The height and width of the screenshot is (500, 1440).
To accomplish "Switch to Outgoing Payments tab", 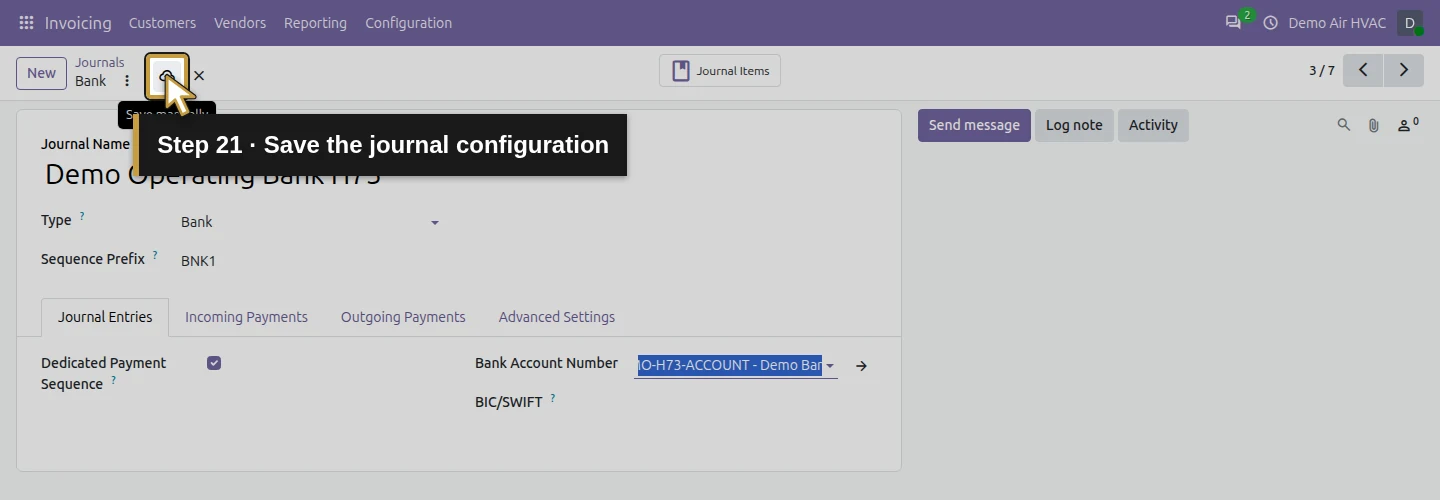I will (x=403, y=317).
